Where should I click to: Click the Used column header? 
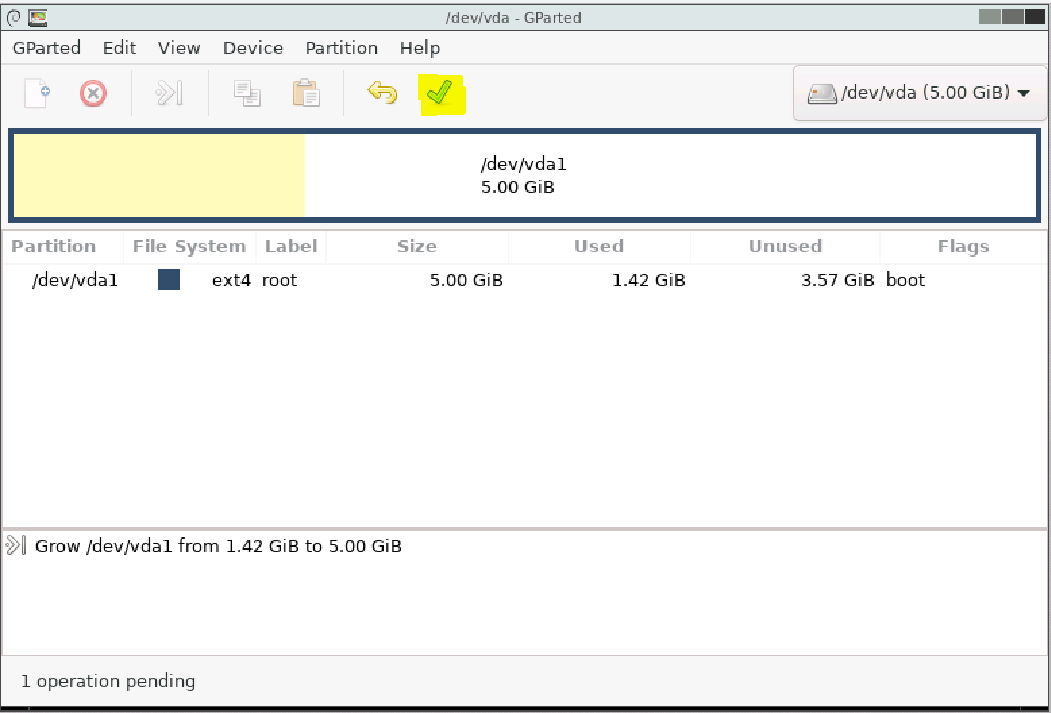coord(599,247)
